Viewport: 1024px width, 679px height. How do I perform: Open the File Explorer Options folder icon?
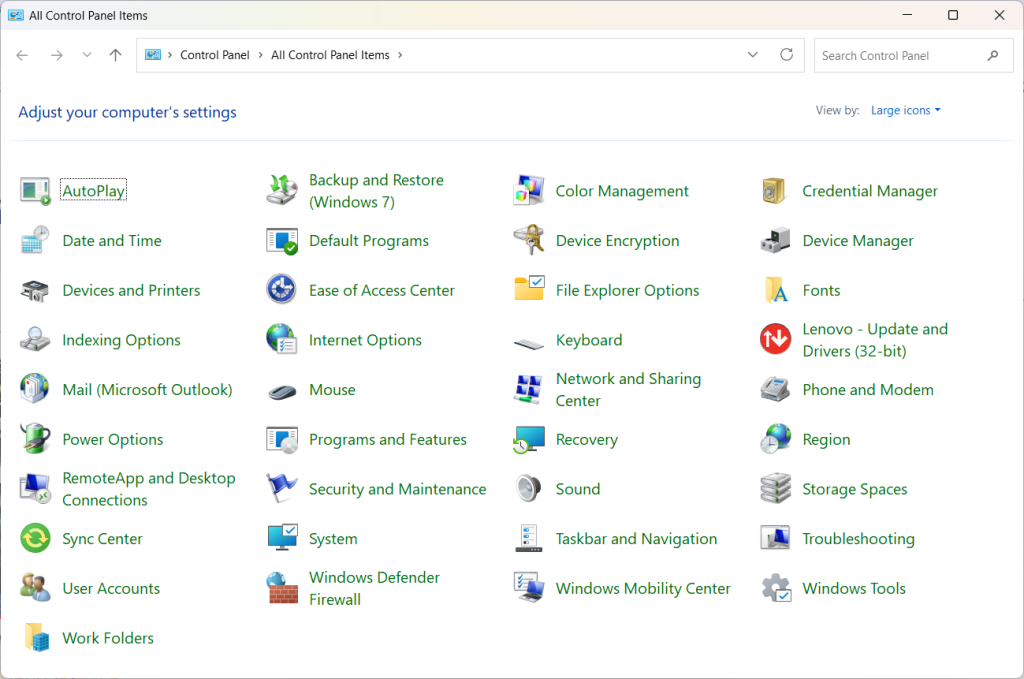click(x=530, y=289)
